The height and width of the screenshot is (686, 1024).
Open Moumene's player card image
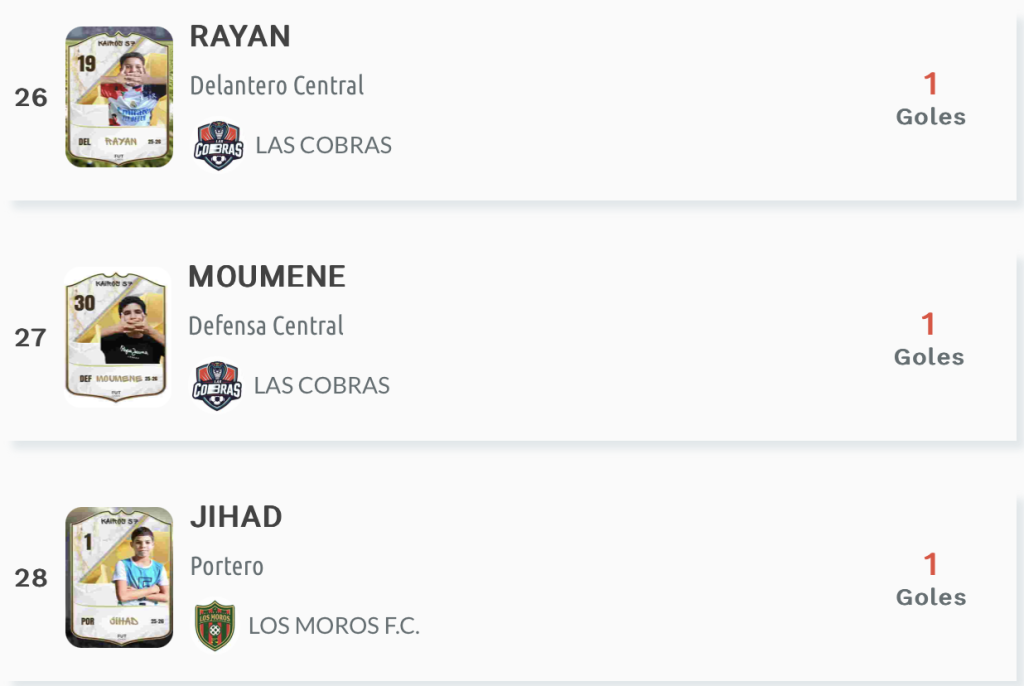click(x=118, y=337)
